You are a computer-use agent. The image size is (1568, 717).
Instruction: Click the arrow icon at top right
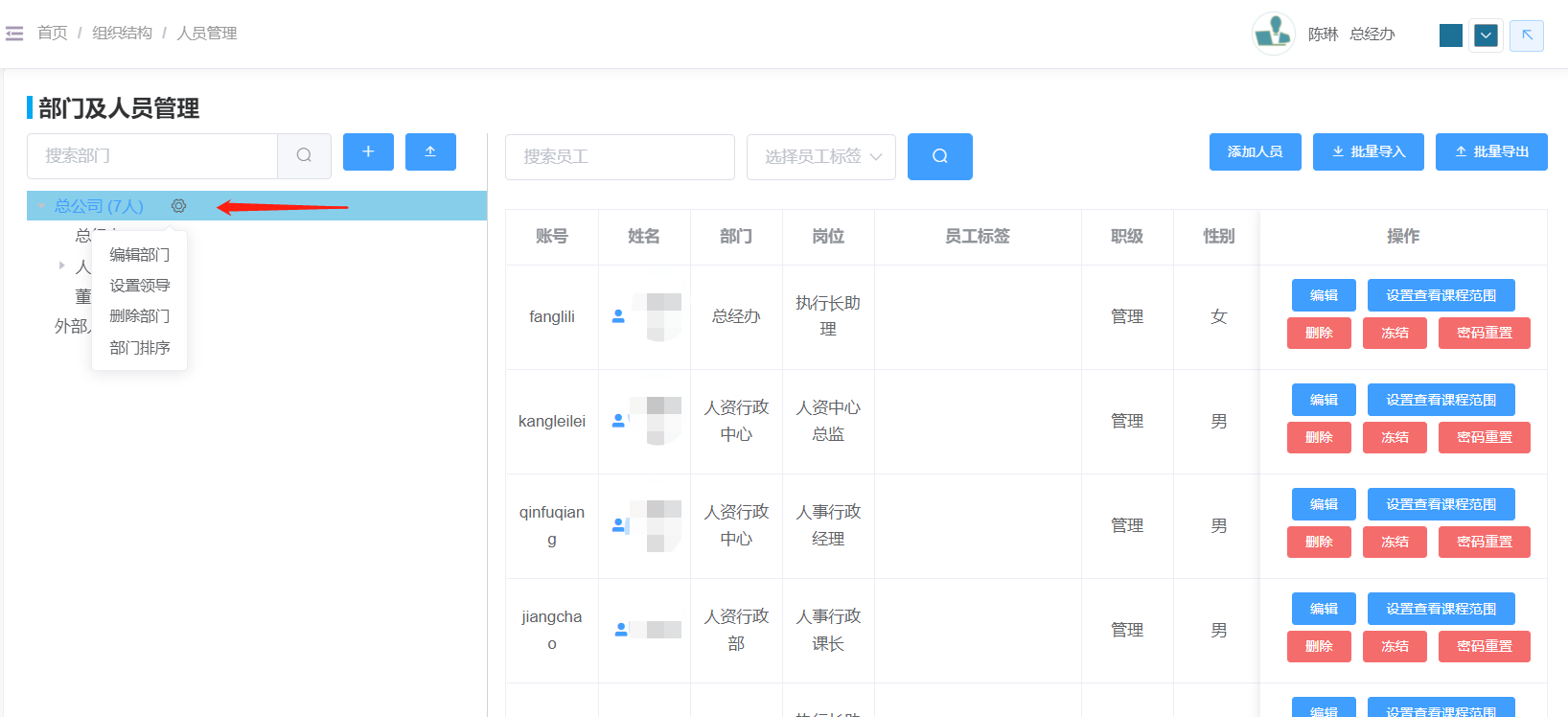(1526, 35)
